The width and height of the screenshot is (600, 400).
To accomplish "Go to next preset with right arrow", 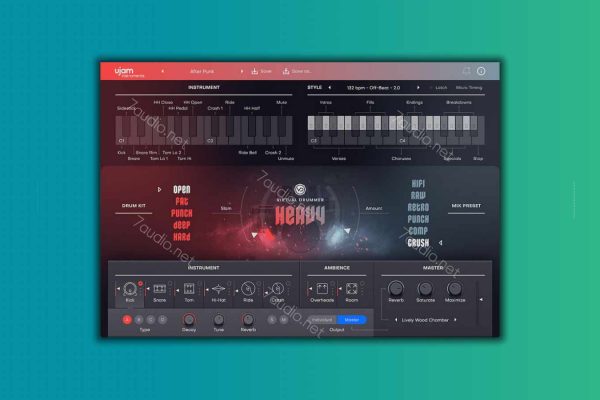I will [x=242, y=71].
